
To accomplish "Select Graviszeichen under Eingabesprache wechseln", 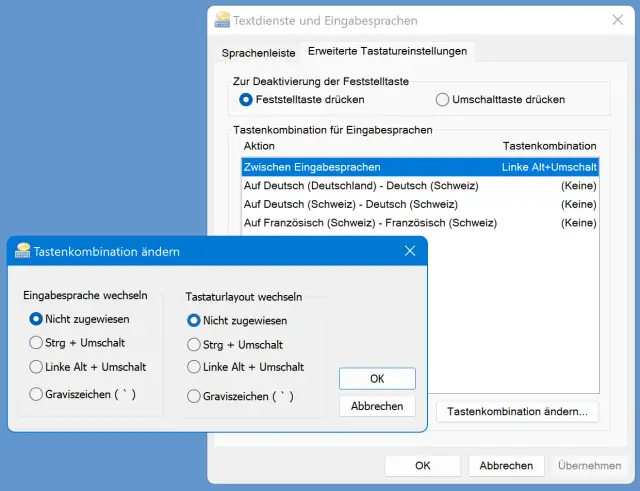I will pos(37,394).
